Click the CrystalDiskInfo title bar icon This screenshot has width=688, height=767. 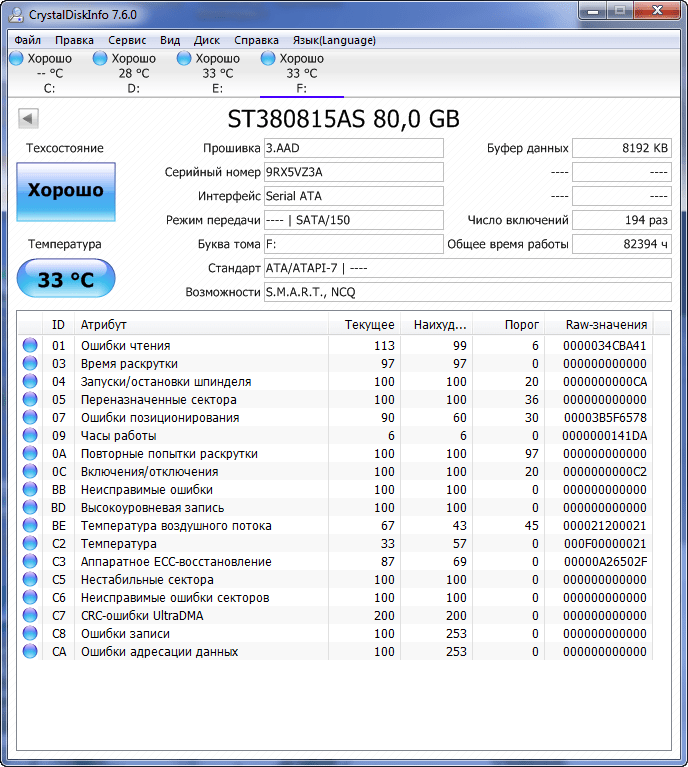16,14
